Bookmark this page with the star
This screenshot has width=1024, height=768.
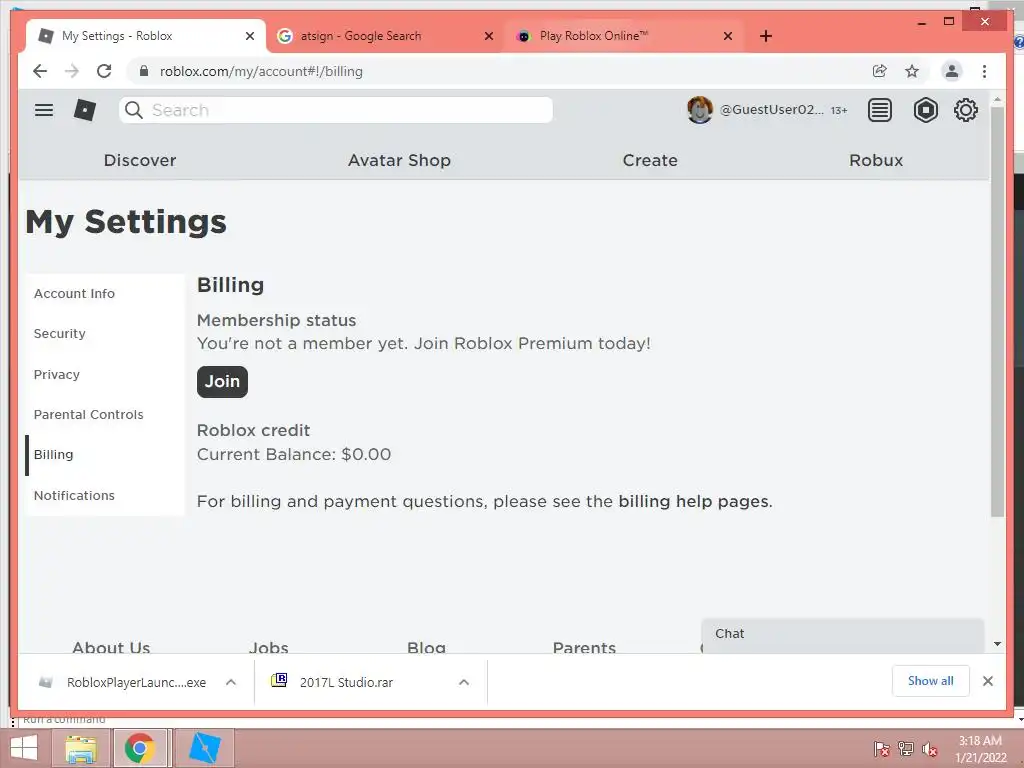912,71
